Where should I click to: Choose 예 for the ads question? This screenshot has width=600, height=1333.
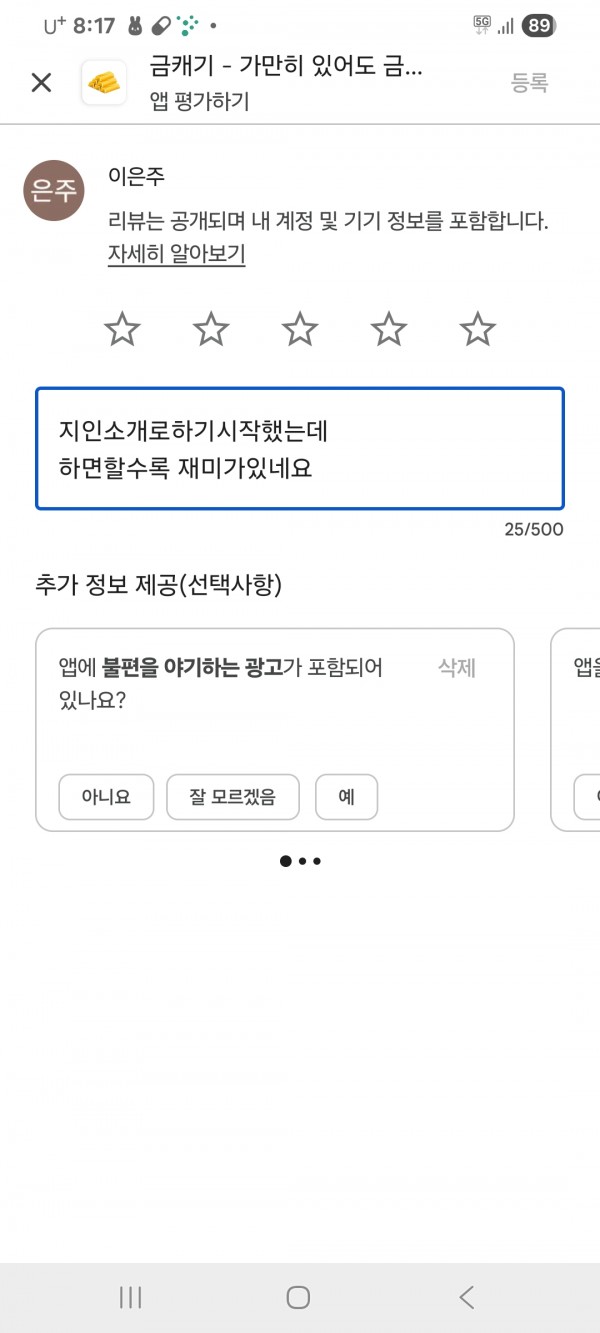coord(347,797)
